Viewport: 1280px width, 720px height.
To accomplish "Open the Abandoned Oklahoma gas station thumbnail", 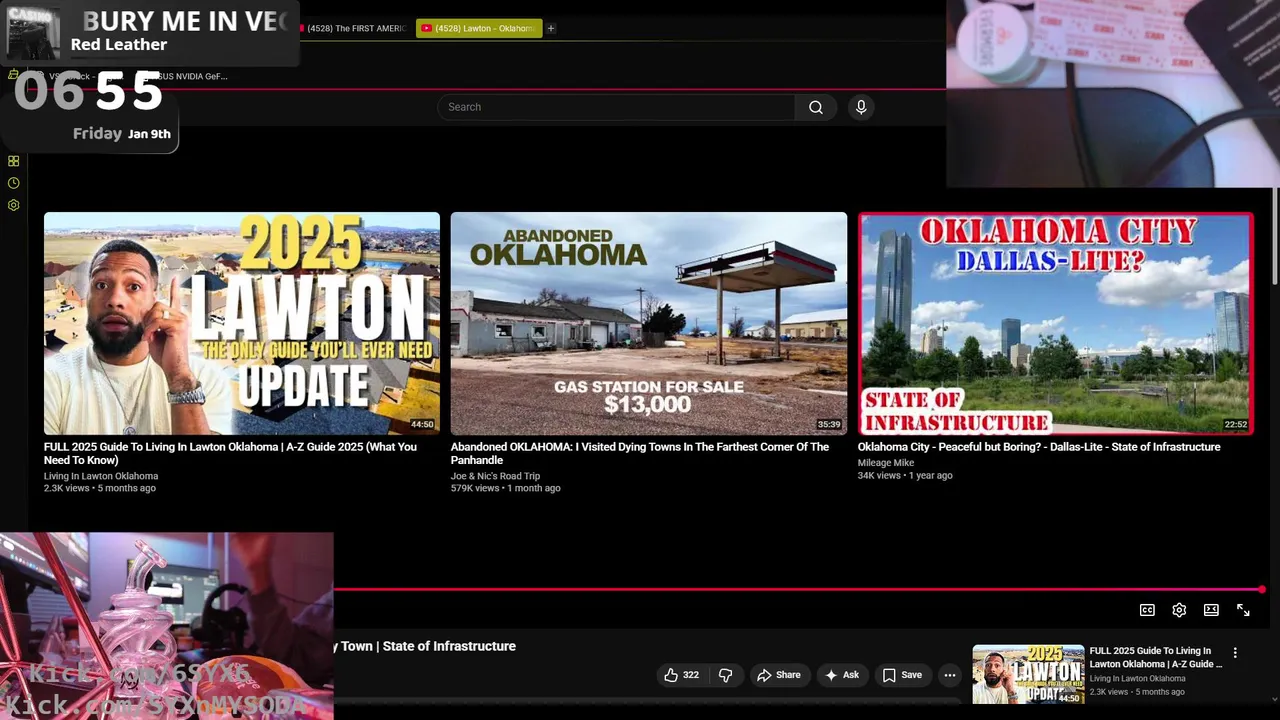I will [649, 323].
